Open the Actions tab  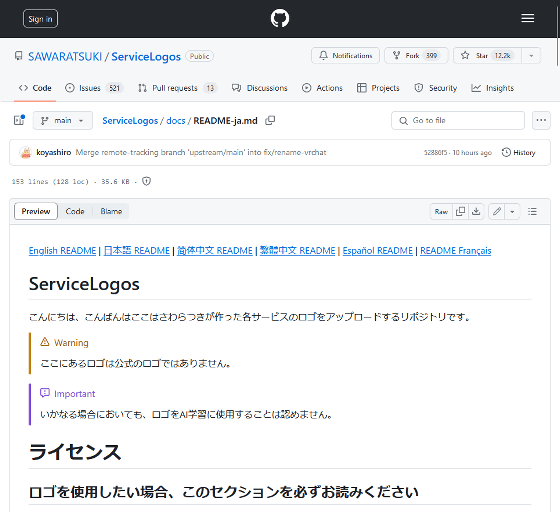tap(322, 88)
